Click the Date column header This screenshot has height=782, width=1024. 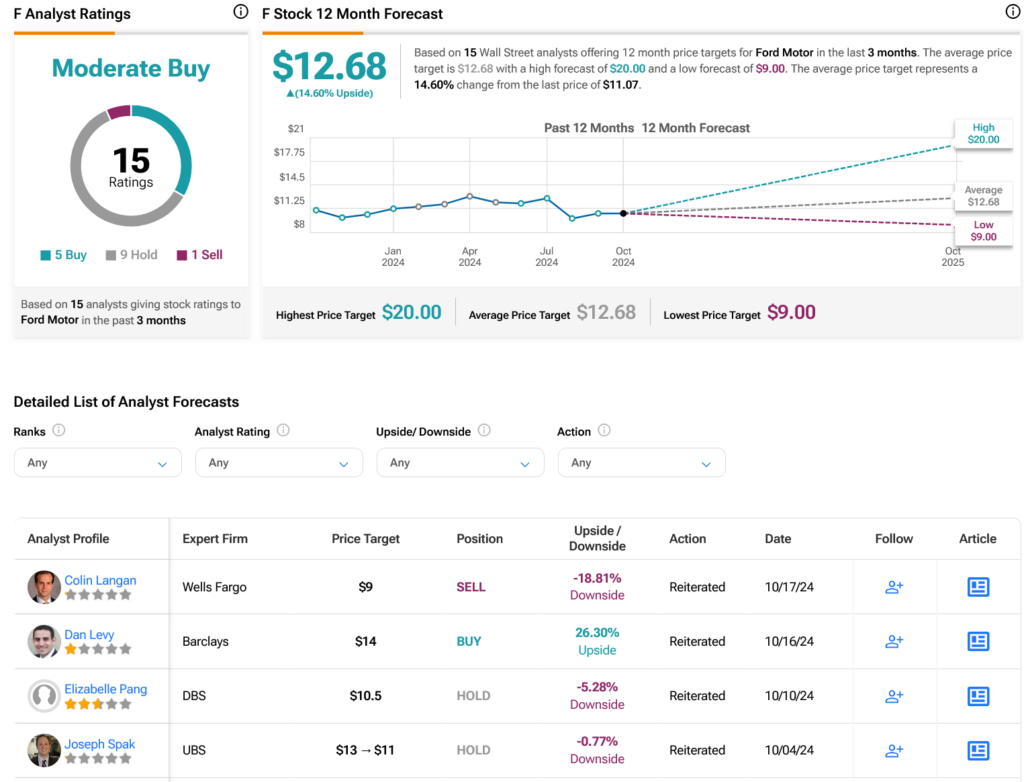[x=777, y=538]
